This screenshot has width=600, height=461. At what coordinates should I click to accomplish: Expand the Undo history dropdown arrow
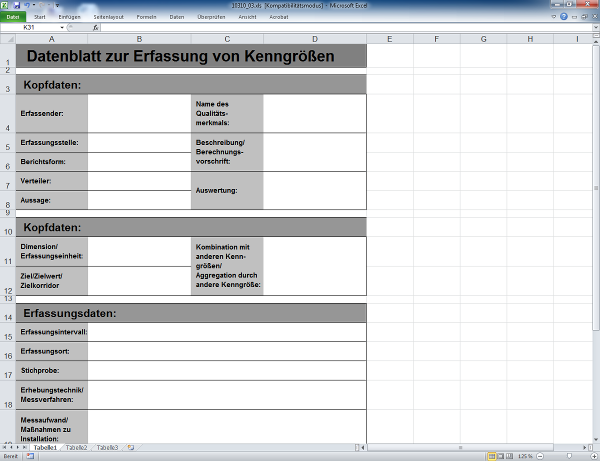pyautogui.click(x=33, y=5)
